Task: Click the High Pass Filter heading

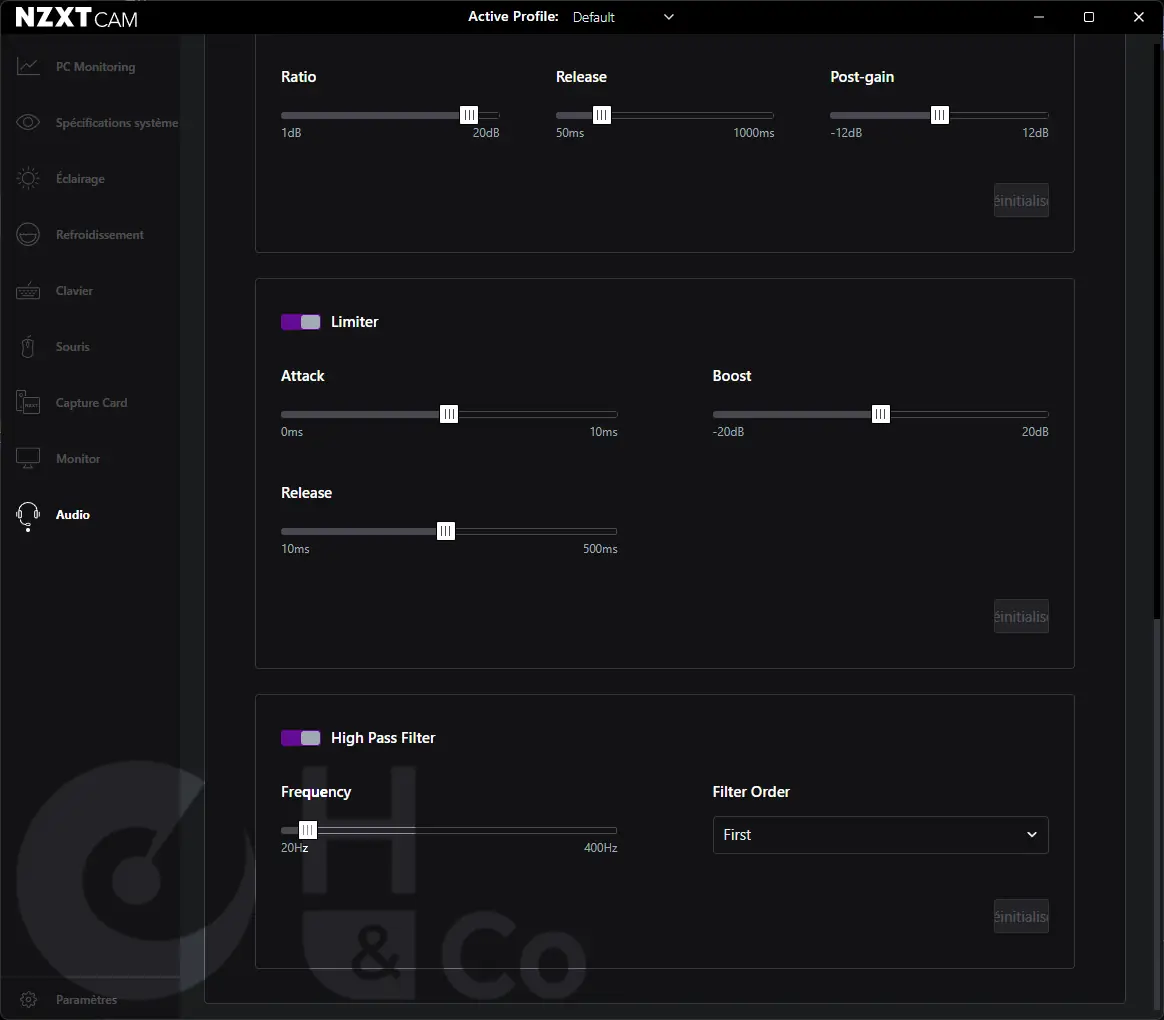Action: click(x=383, y=738)
